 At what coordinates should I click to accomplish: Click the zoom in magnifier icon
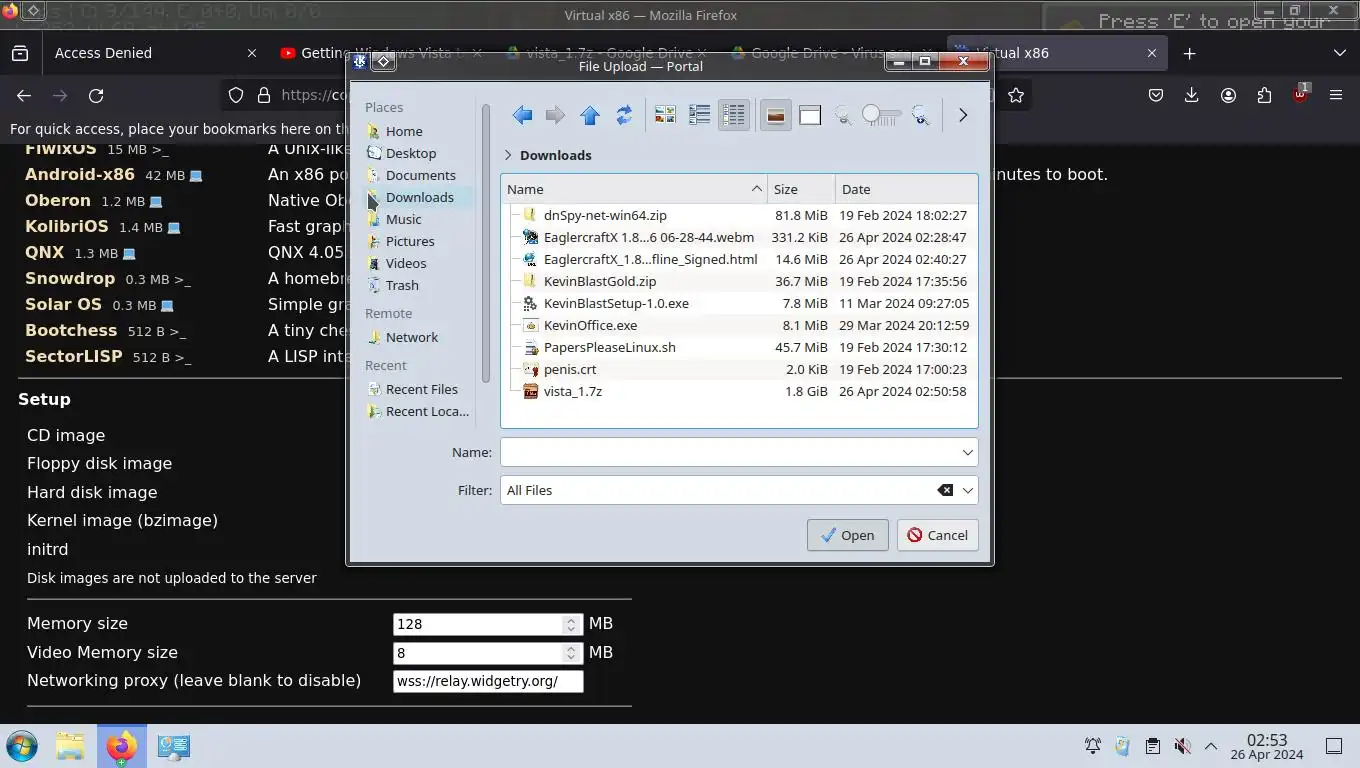(x=920, y=116)
